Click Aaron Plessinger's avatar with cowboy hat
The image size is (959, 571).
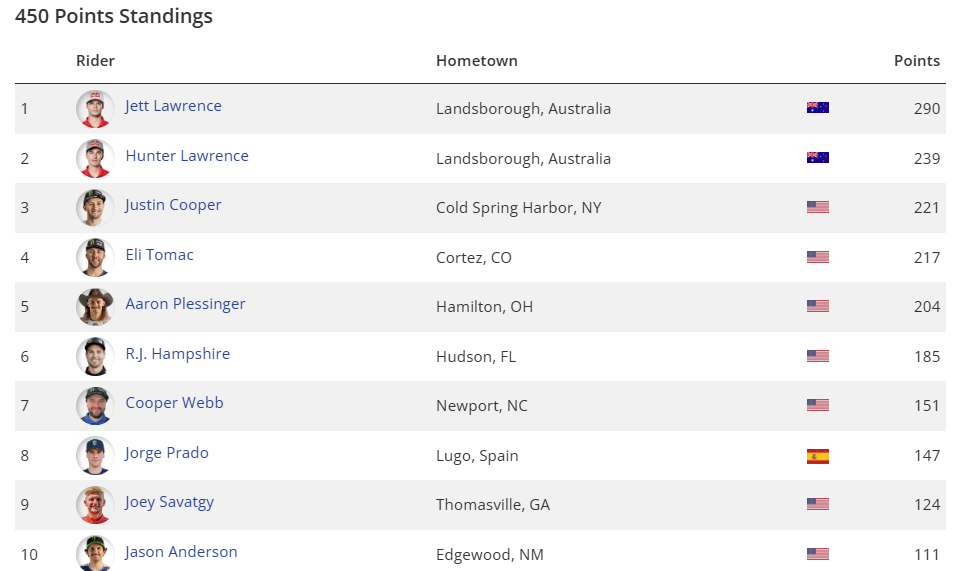point(95,306)
